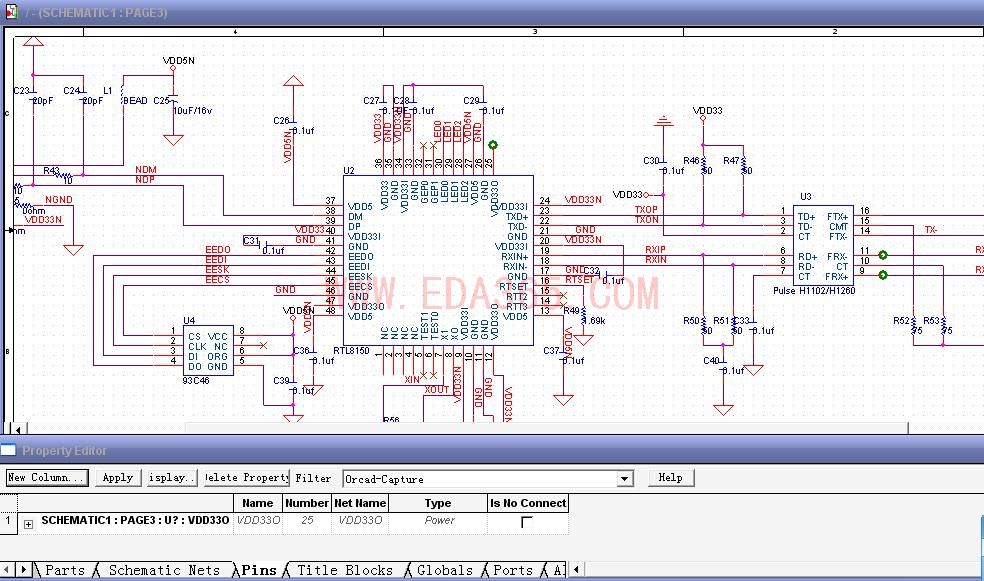Open the Orcad-Capture filter dropdown
The width and height of the screenshot is (984, 581).
click(624, 479)
